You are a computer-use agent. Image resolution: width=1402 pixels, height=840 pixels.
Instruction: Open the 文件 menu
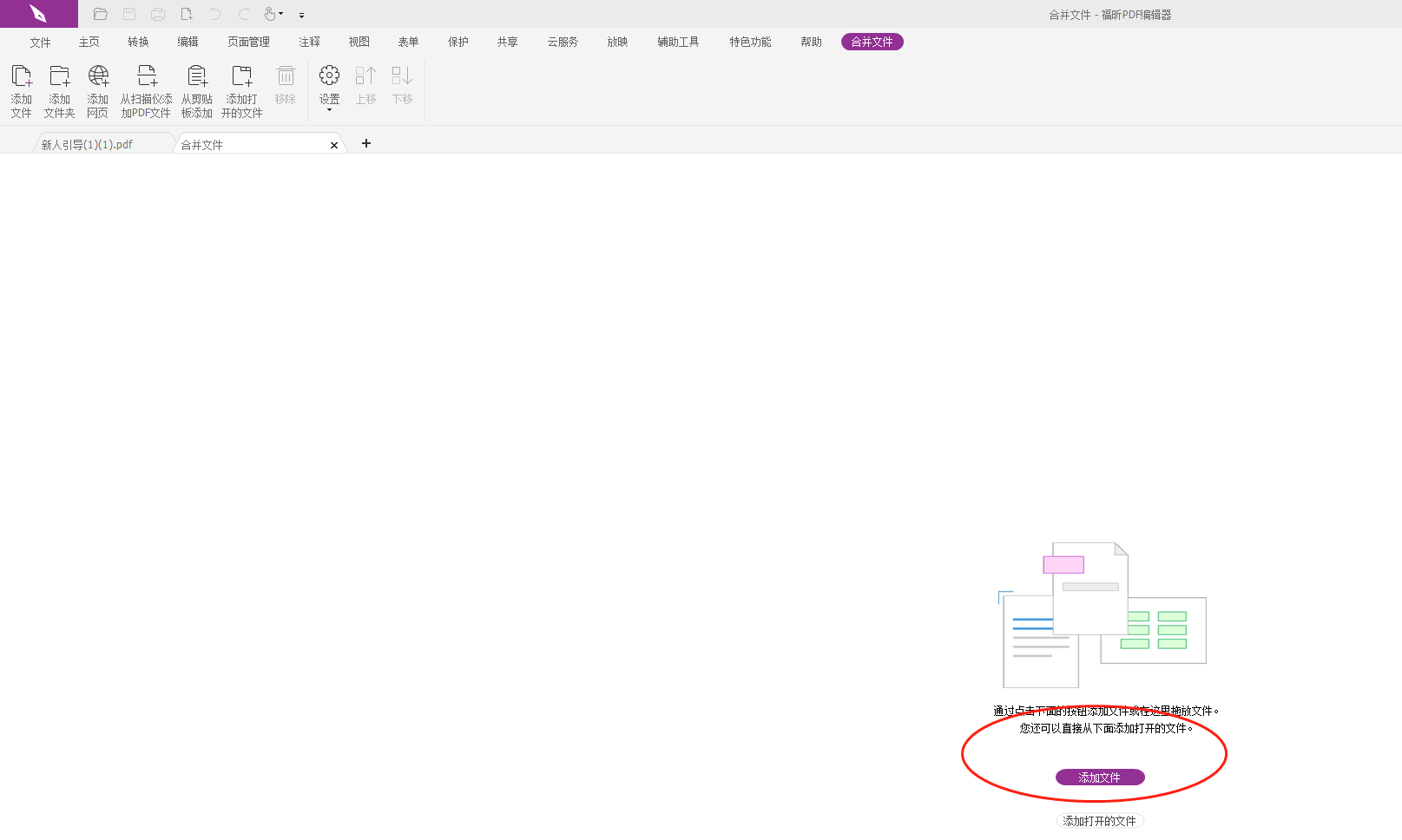click(40, 42)
